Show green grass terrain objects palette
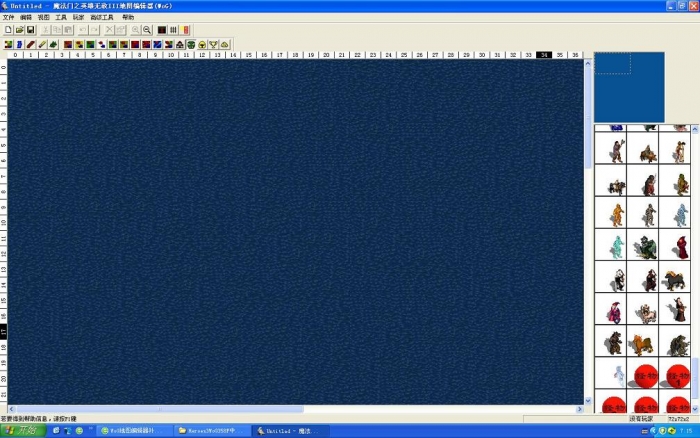700x438 pixels. click(x=90, y=44)
